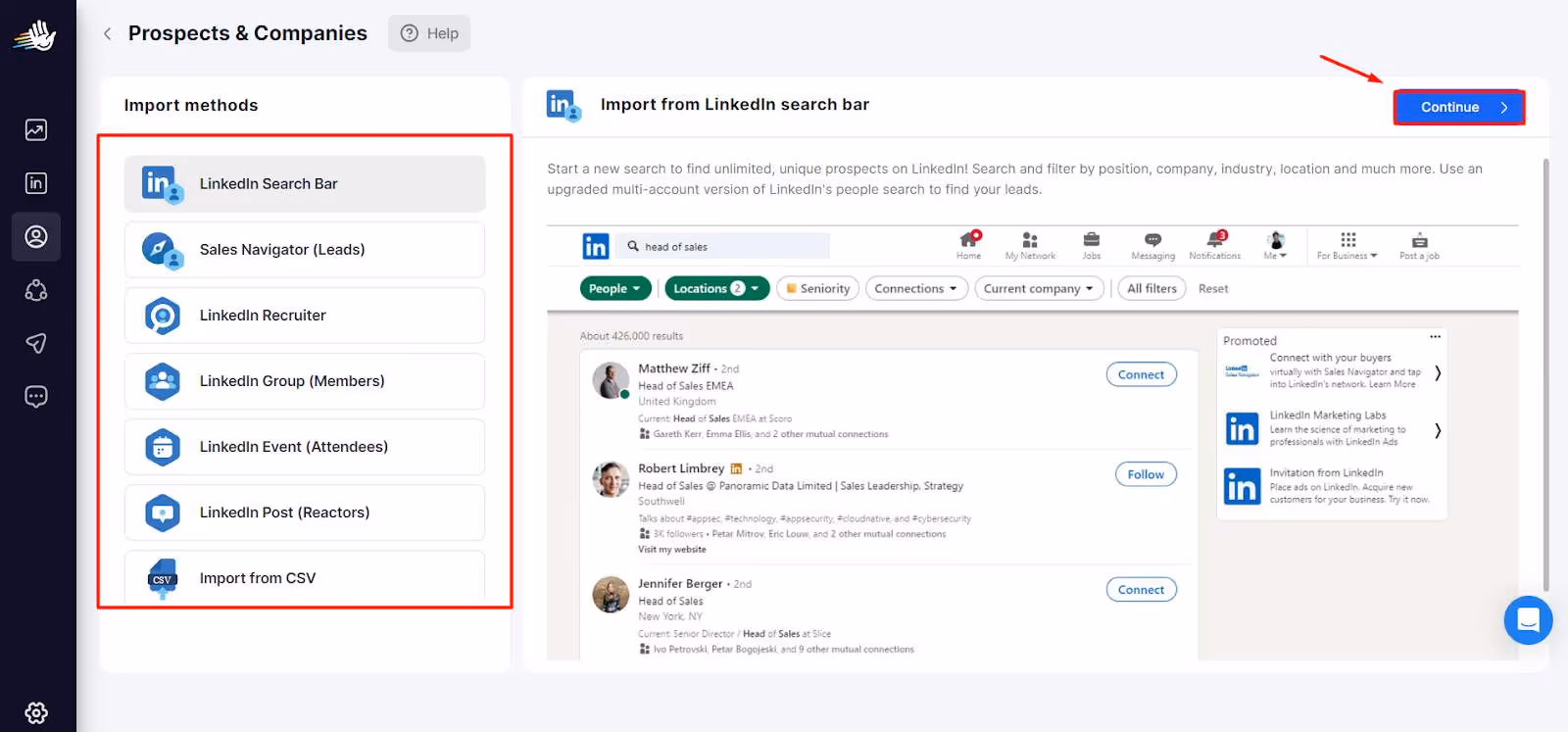Click the 'head of sales' search field

[x=724, y=246]
